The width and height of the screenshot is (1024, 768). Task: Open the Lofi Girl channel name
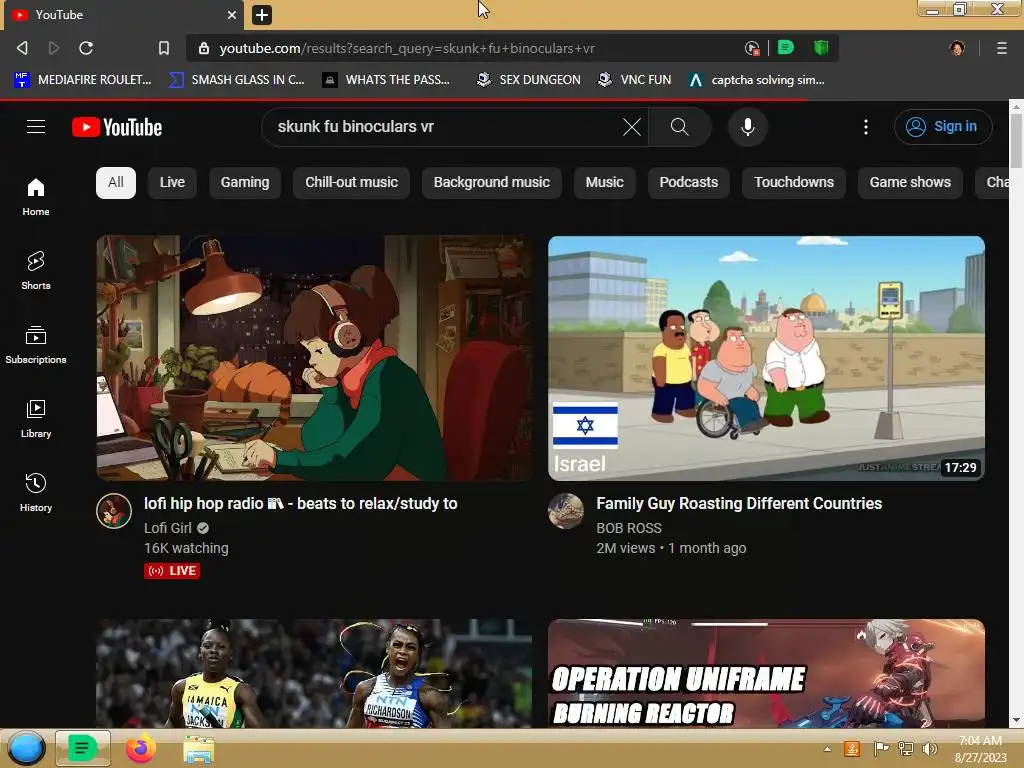click(x=168, y=528)
